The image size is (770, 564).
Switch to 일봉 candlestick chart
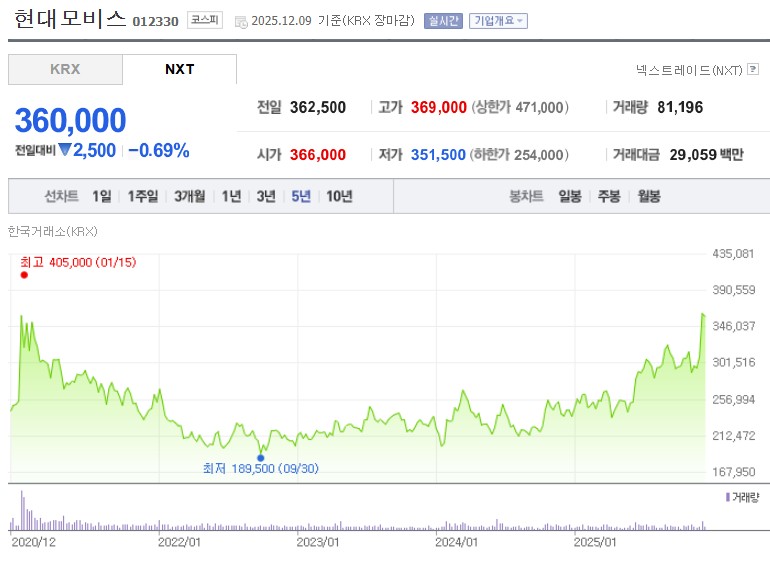click(570, 196)
